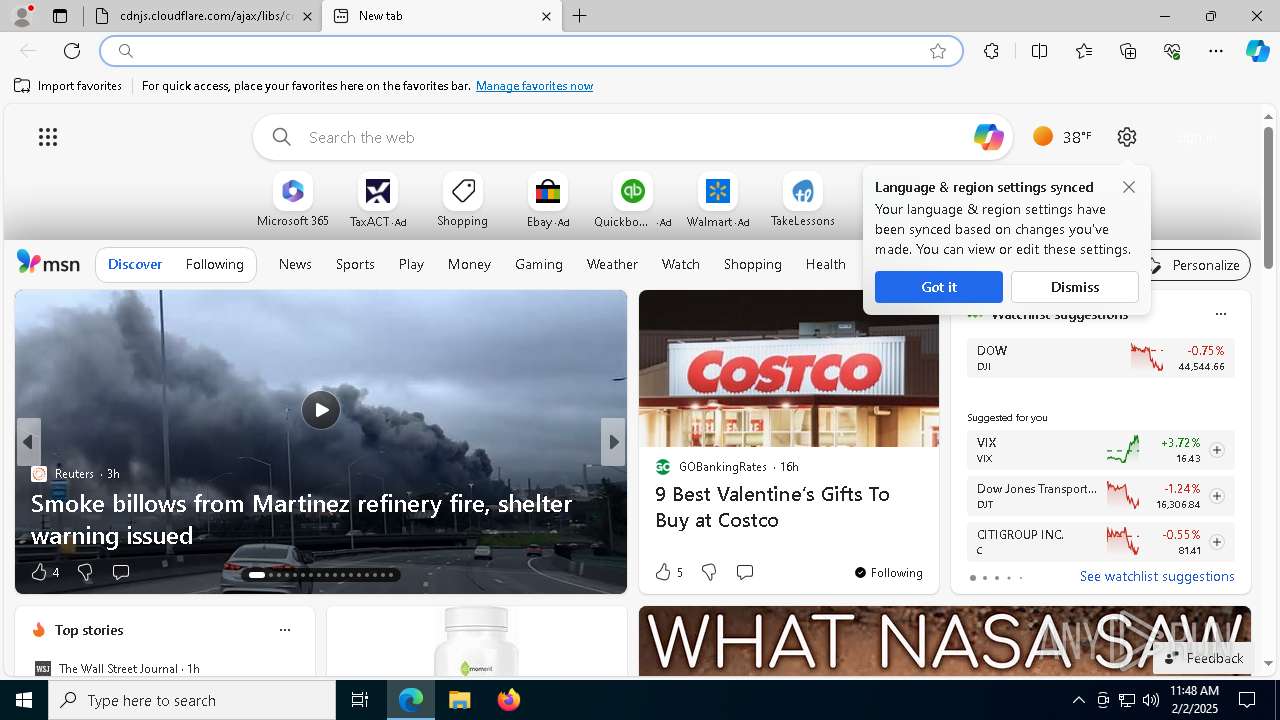This screenshot has height=720, width=1280.
Task: Open the Sports category
Action: pos(355,264)
